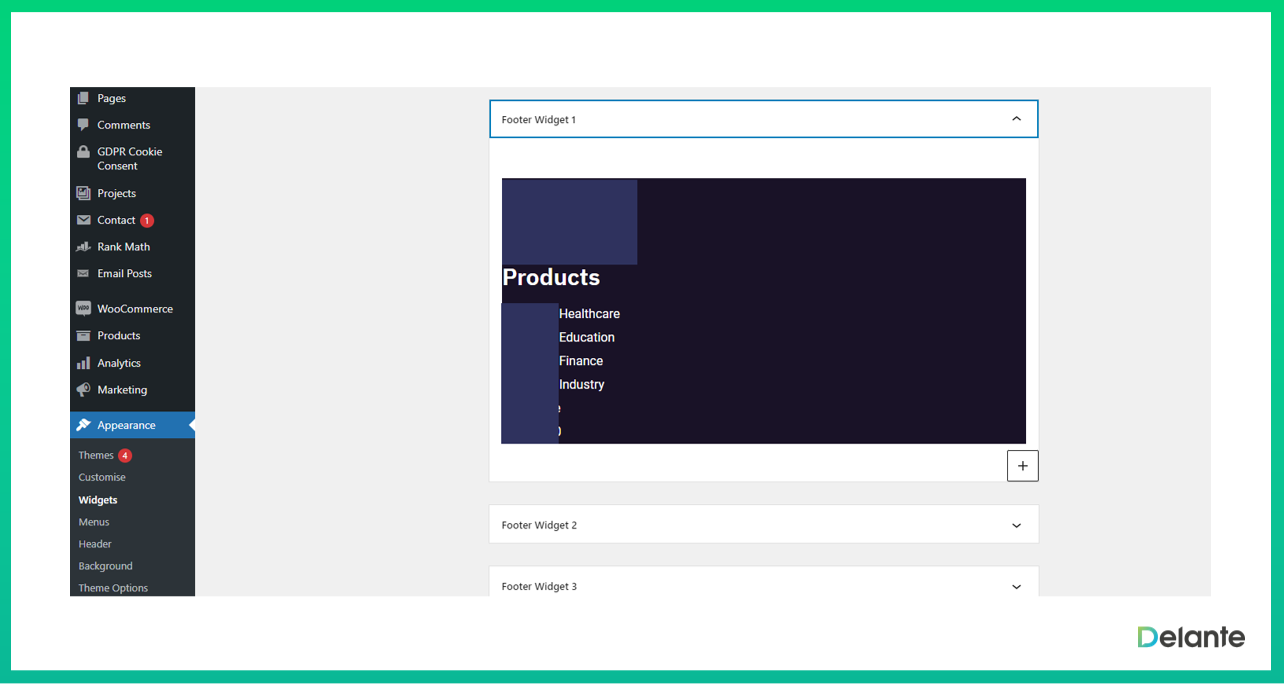Expand the Footer Widget 3 section

tap(1016, 586)
